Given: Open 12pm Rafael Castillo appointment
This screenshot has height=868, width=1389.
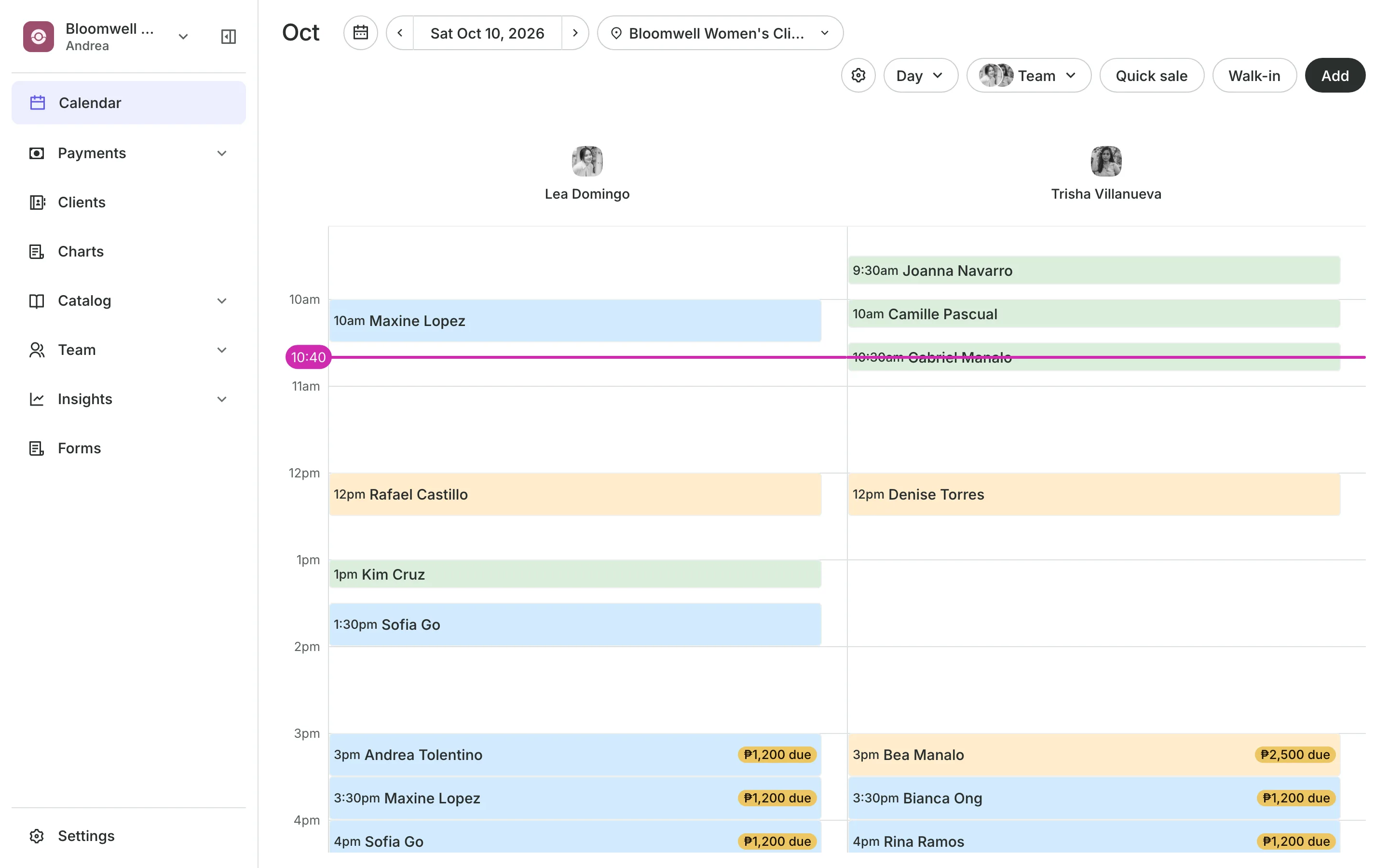Looking at the screenshot, I should click(x=575, y=494).
